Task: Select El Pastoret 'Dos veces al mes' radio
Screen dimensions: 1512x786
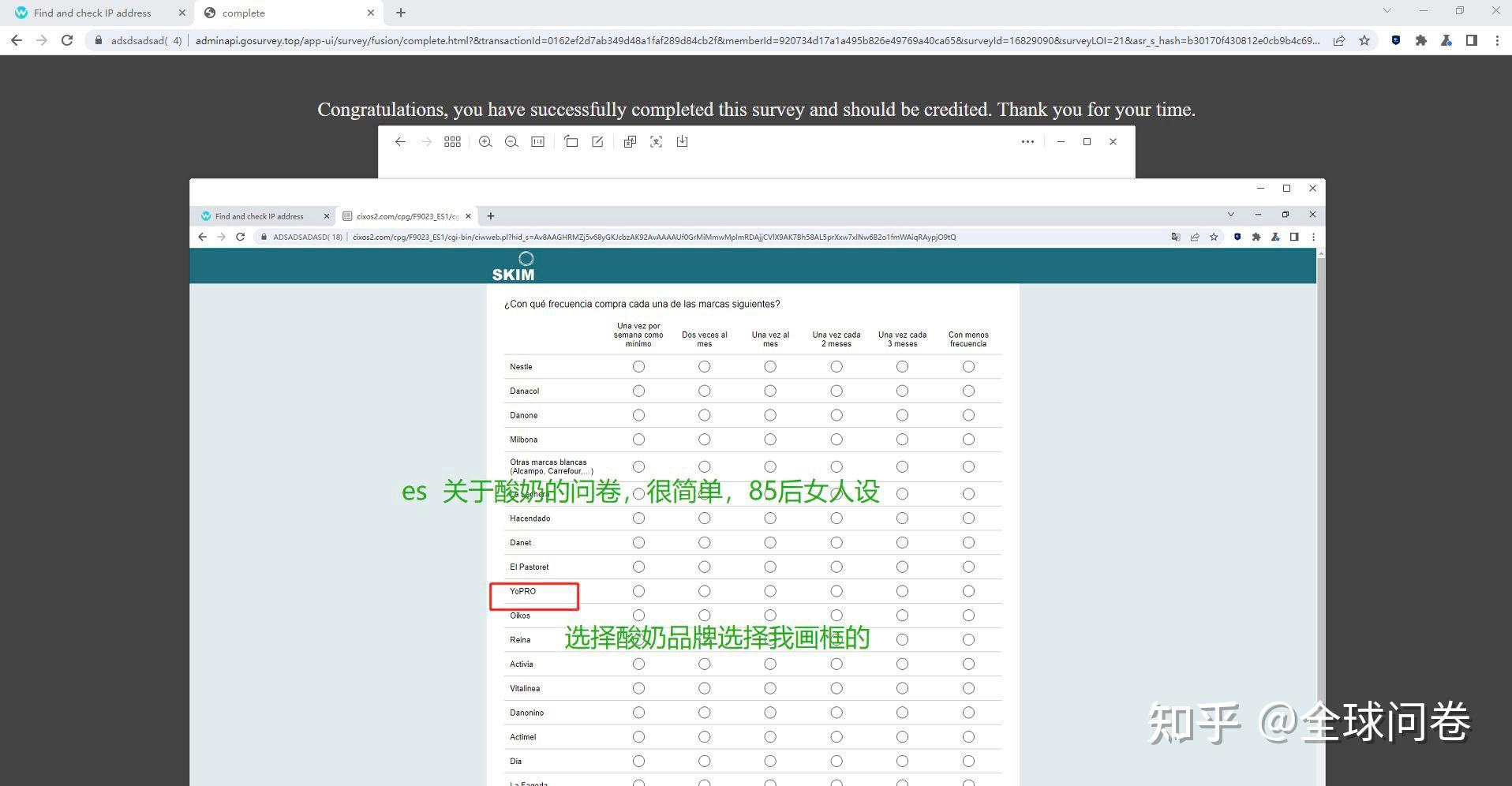Action: tap(704, 567)
